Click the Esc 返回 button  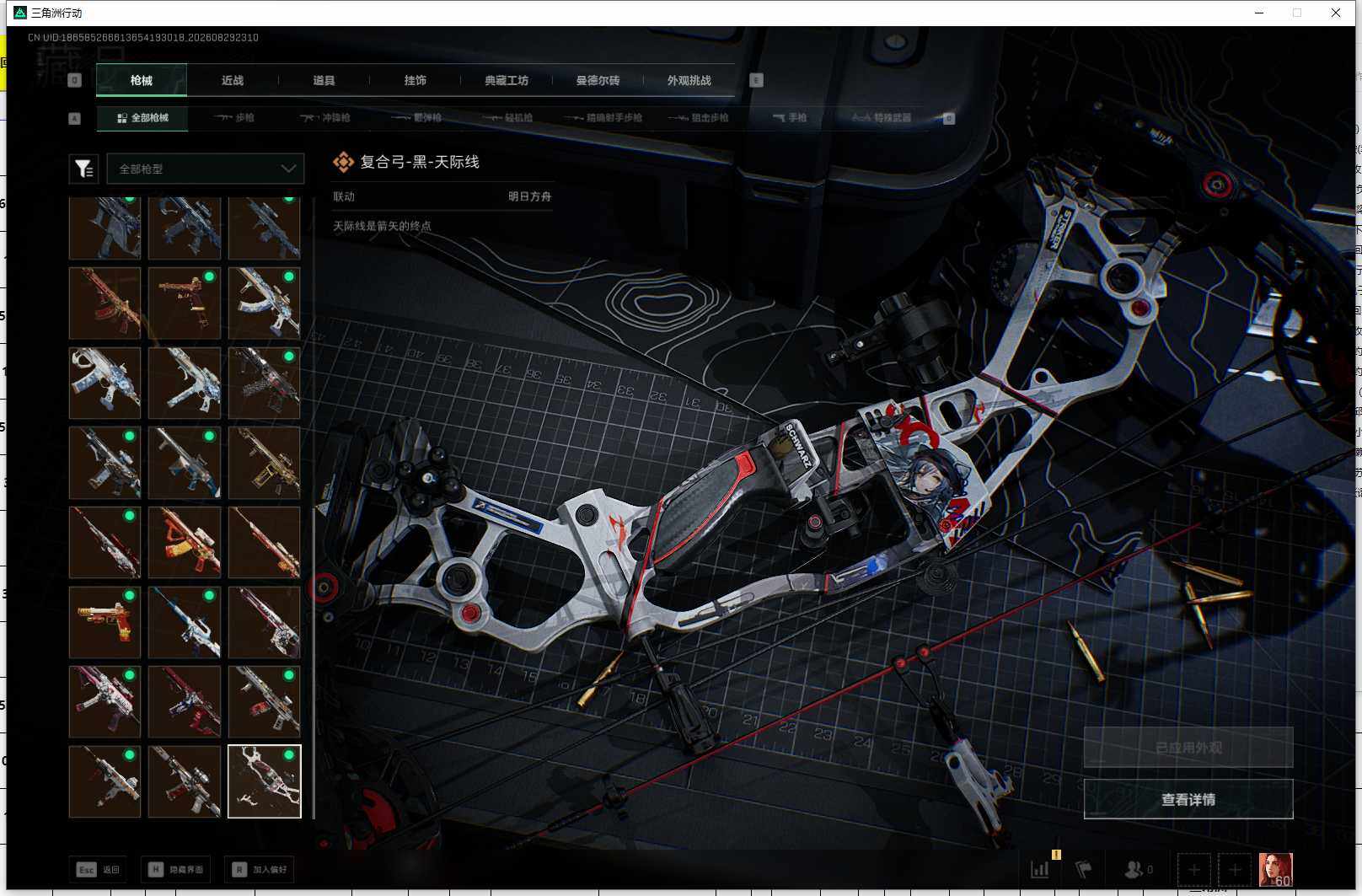tap(99, 869)
